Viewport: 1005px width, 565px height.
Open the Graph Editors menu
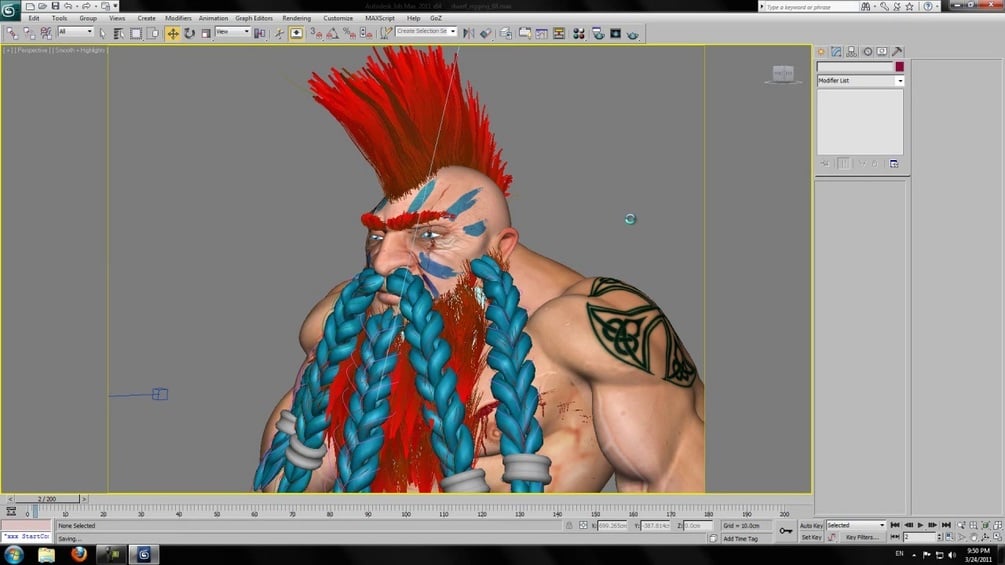(254, 19)
